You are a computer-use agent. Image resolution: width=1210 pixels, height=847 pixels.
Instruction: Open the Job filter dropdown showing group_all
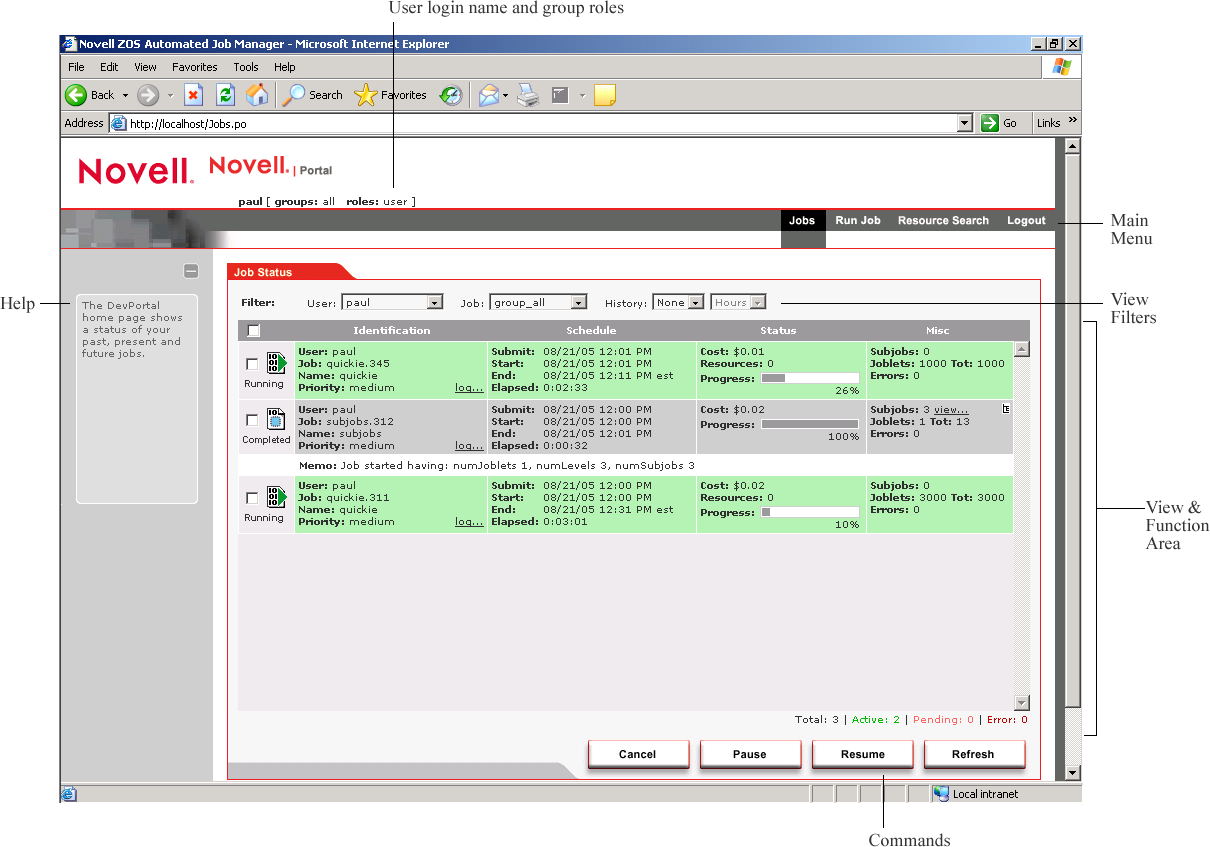point(538,302)
